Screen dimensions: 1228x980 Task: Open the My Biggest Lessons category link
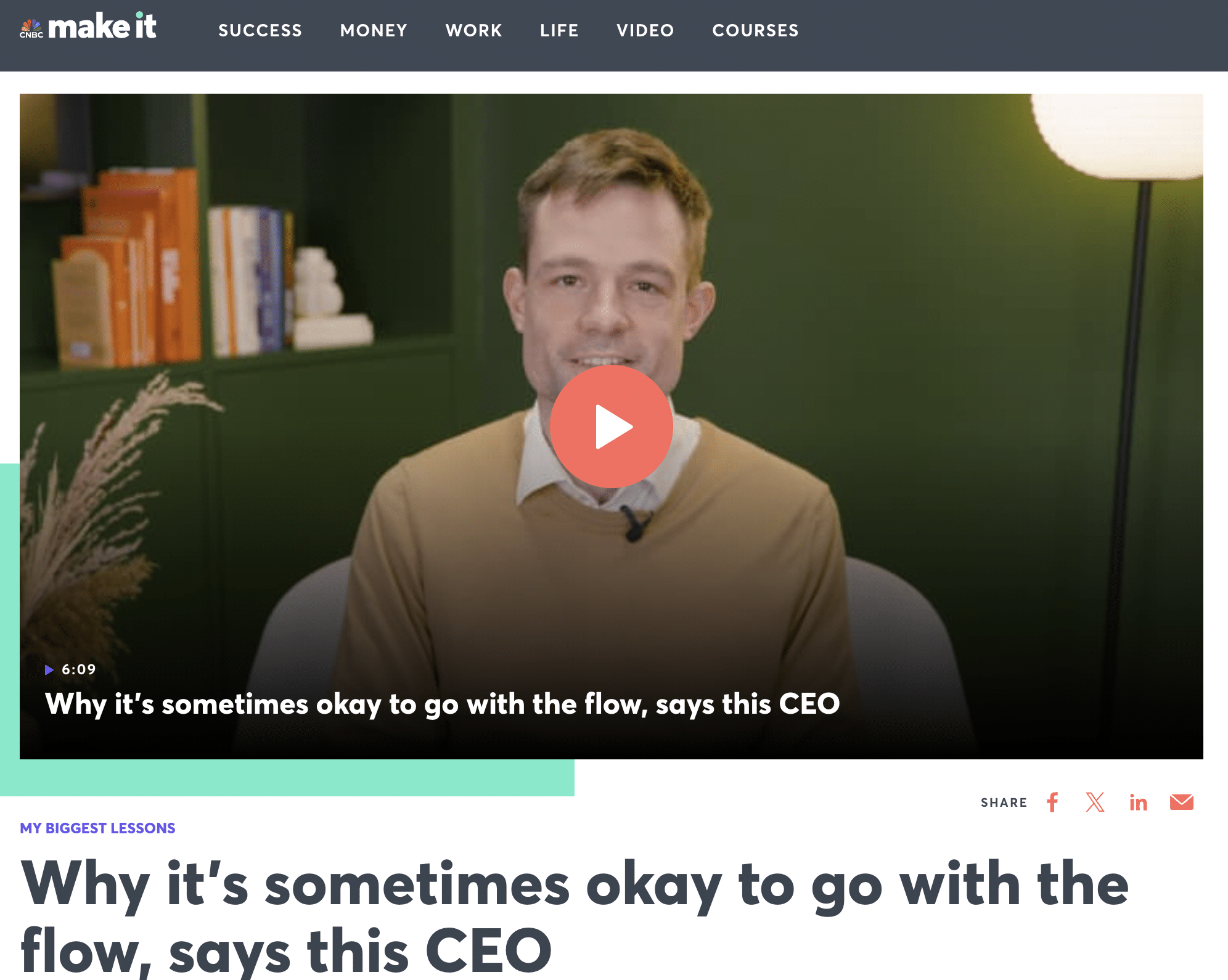[97, 828]
